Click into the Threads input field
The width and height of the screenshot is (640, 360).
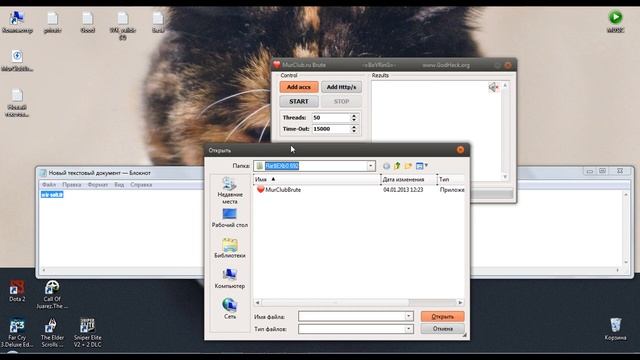pyautogui.click(x=331, y=118)
